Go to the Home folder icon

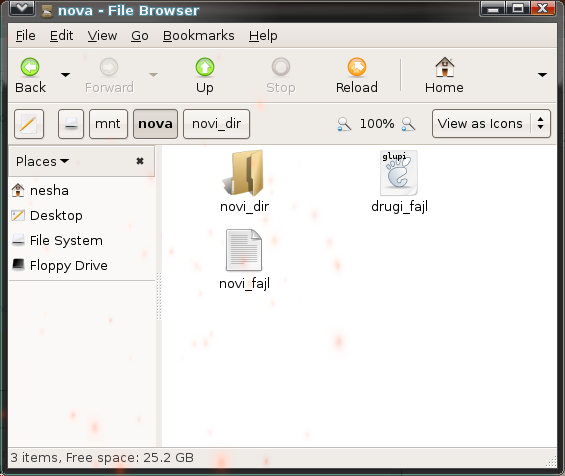(x=445, y=67)
